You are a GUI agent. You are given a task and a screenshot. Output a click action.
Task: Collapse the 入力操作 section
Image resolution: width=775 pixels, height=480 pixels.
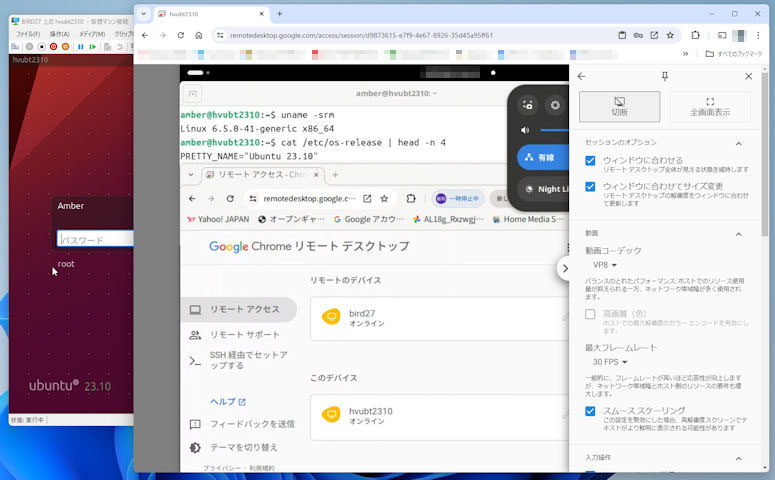[738, 459]
